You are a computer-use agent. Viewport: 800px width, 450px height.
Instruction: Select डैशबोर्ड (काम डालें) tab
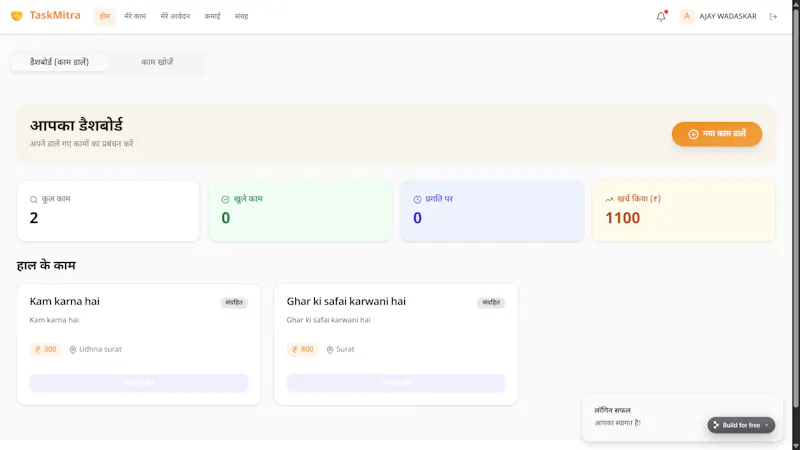click(59, 62)
